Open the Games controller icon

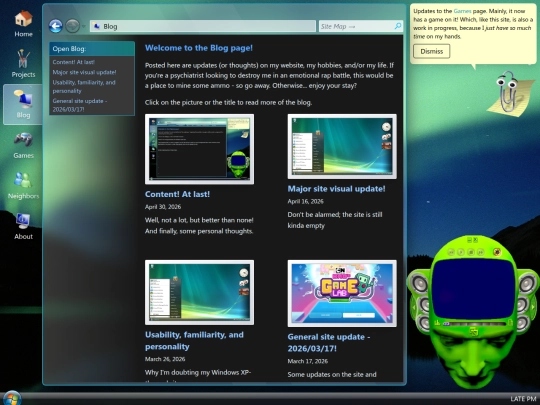[x=23, y=145]
